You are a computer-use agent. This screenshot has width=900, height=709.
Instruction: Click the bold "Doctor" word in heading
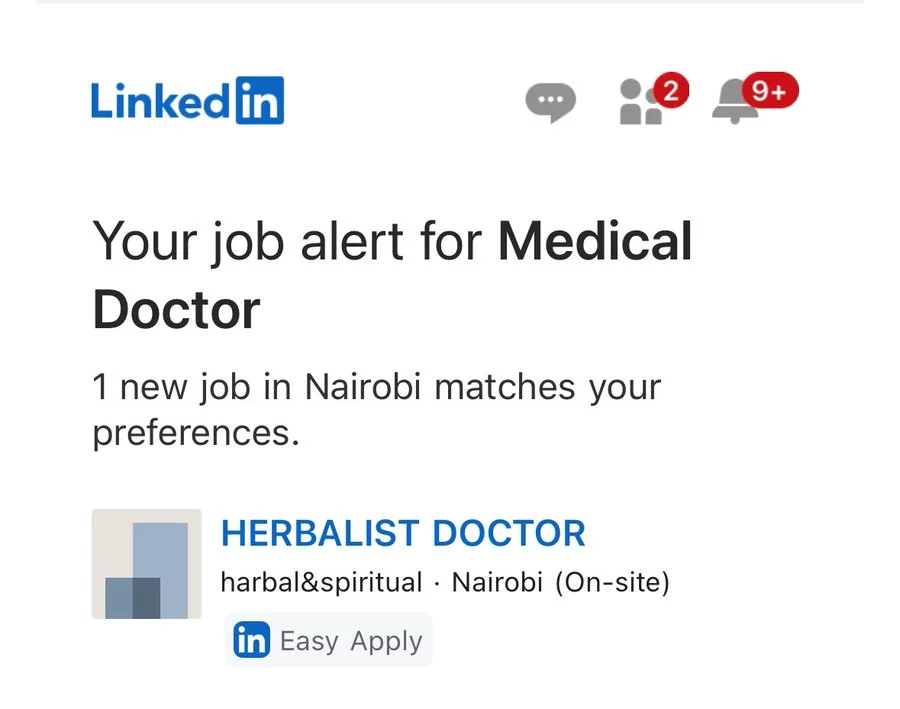pyautogui.click(x=176, y=310)
